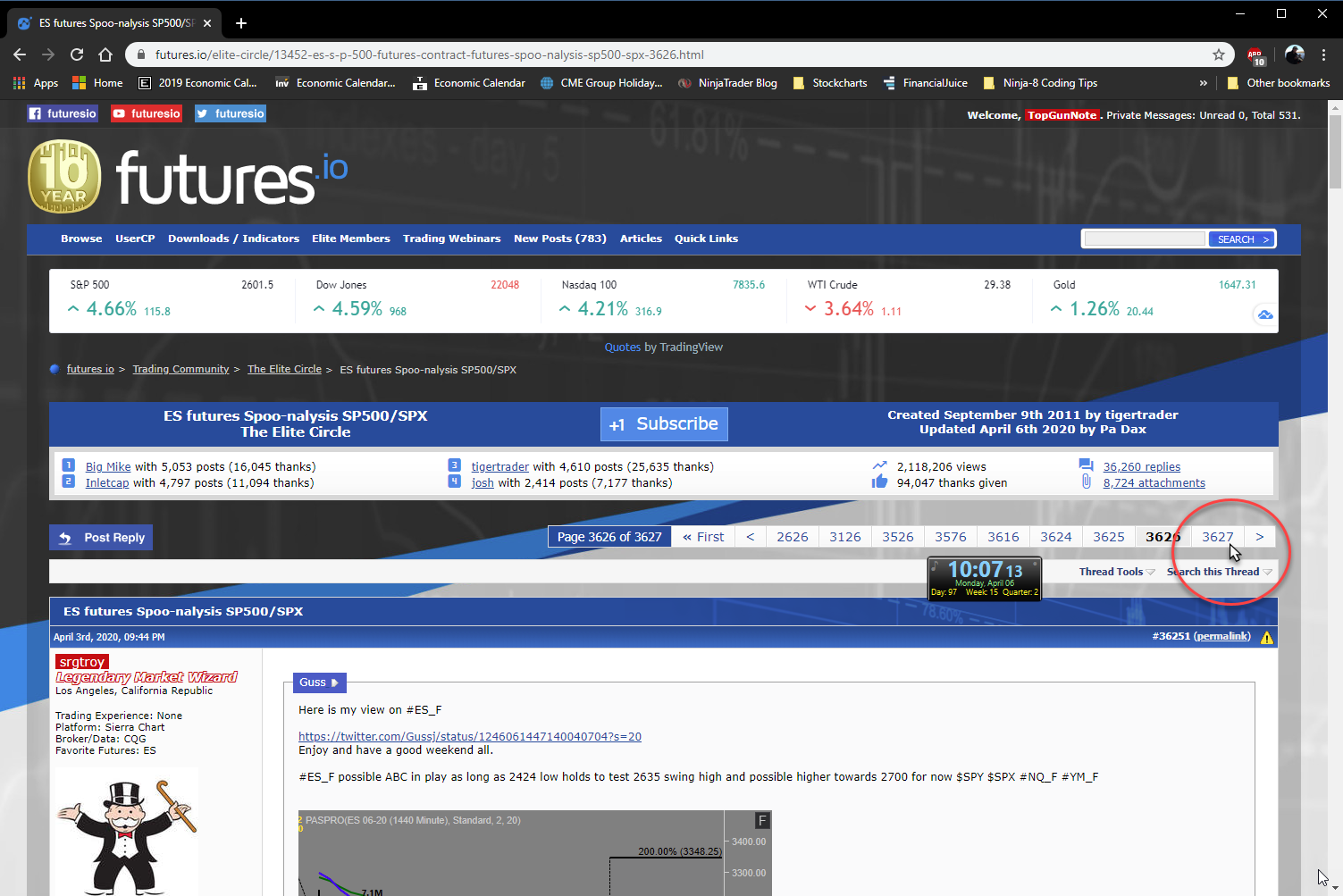
Task: Click the F icon on the chart
Action: tap(762, 820)
